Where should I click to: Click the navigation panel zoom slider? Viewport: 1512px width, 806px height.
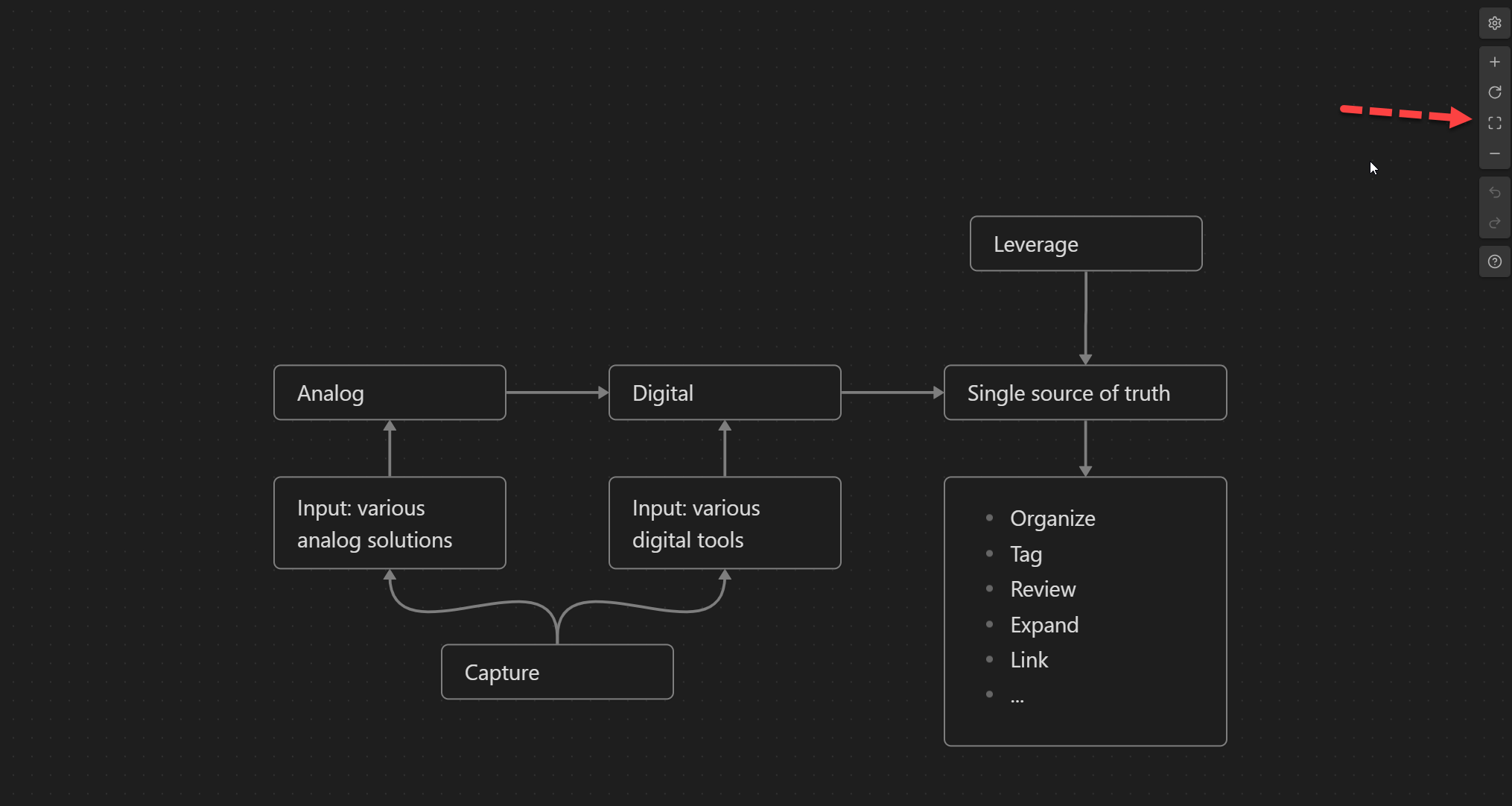point(1497,122)
